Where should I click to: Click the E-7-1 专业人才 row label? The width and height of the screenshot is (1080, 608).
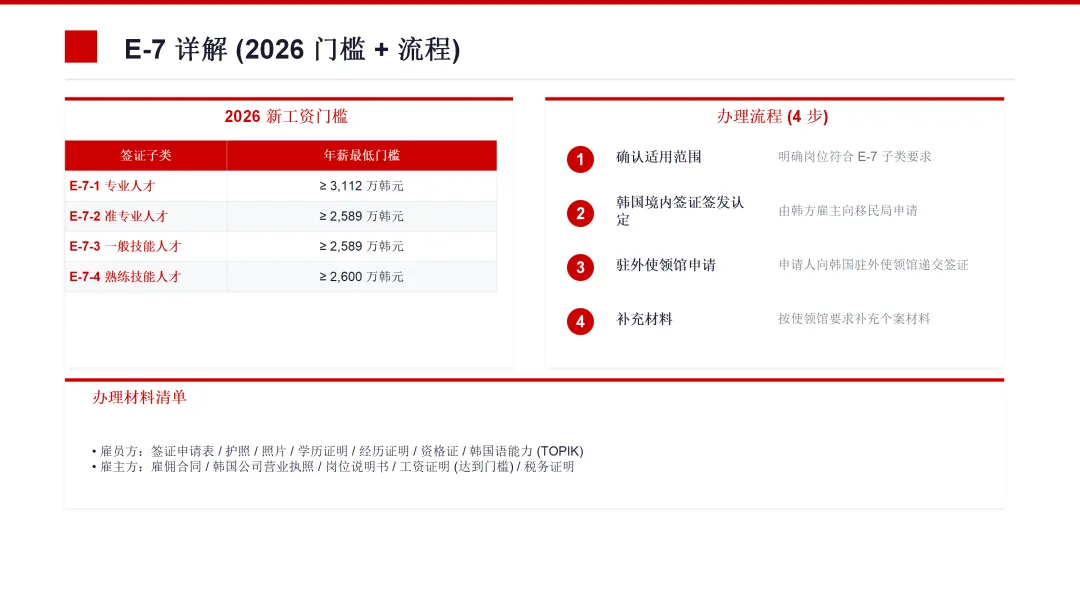pos(112,186)
